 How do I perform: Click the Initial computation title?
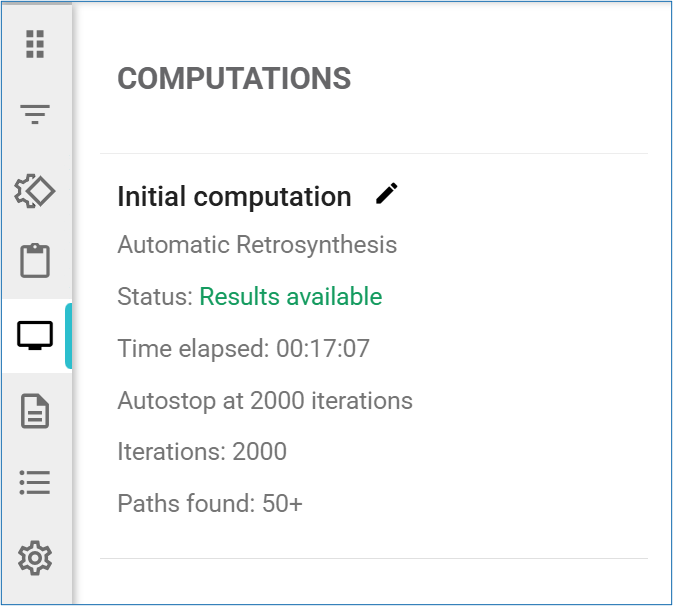[234, 197]
